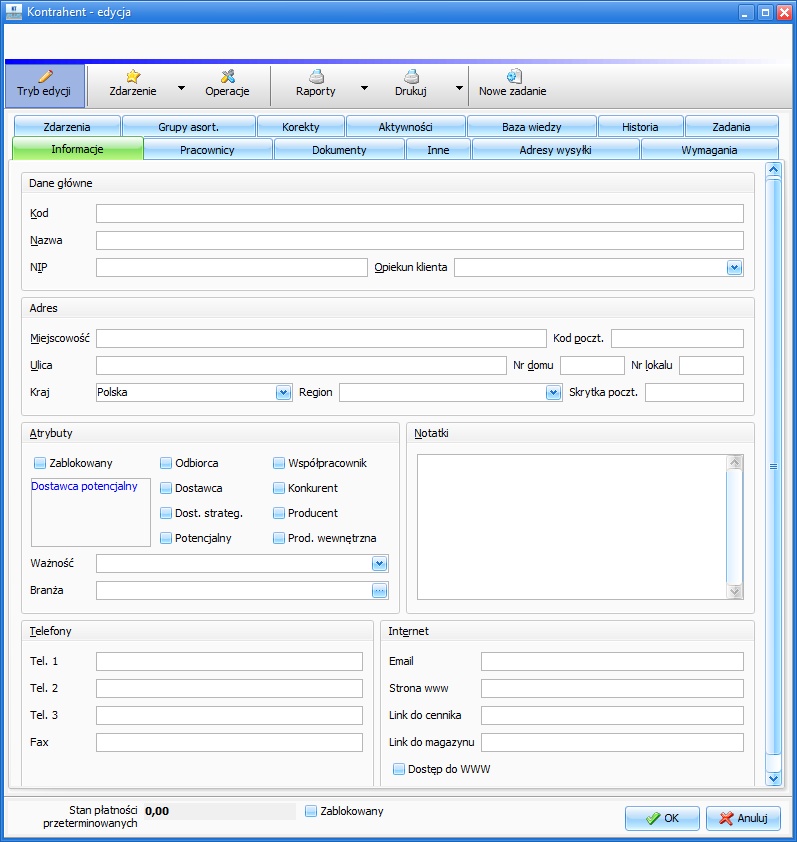Check Zablokowany in bottom status bar

[x=311, y=811]
